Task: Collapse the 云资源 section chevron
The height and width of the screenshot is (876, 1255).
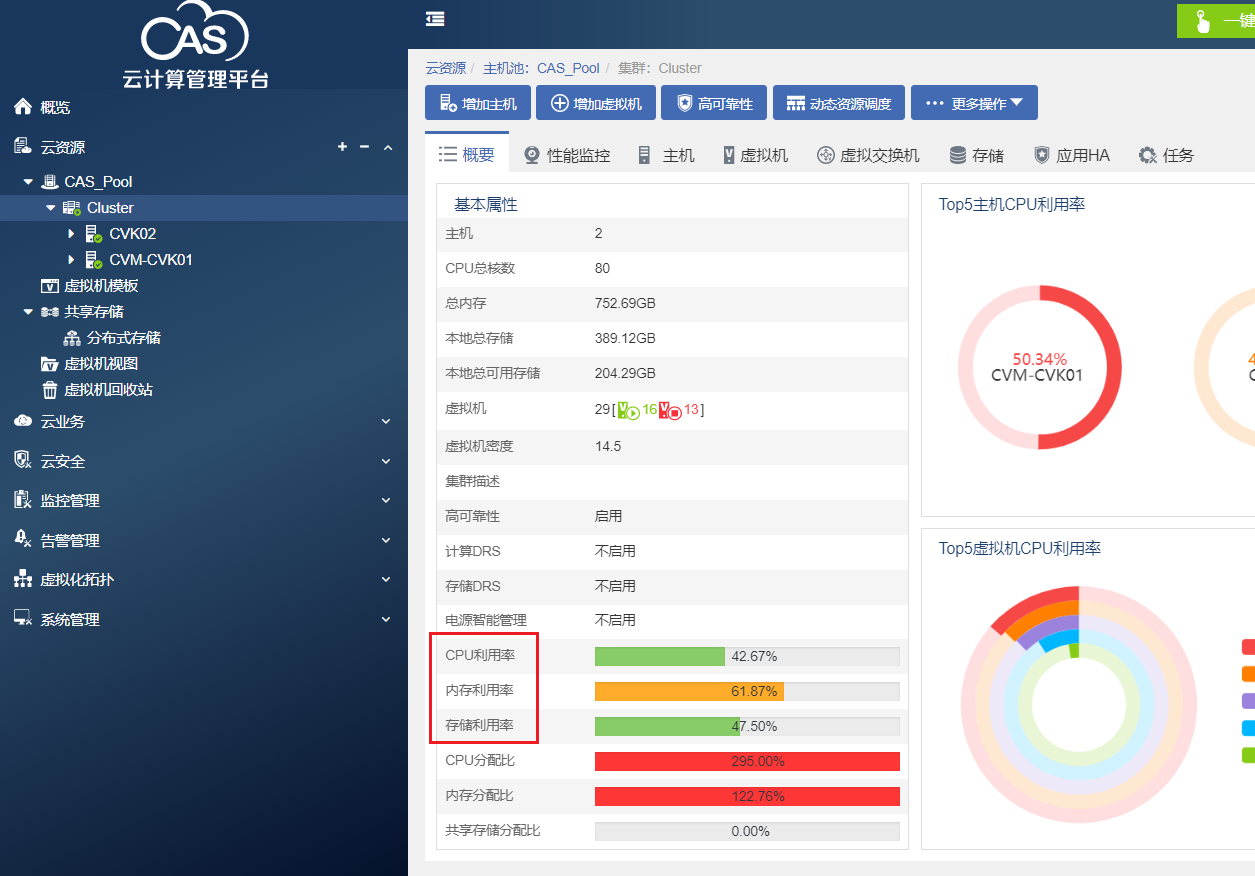Action: tap(388, 147)
